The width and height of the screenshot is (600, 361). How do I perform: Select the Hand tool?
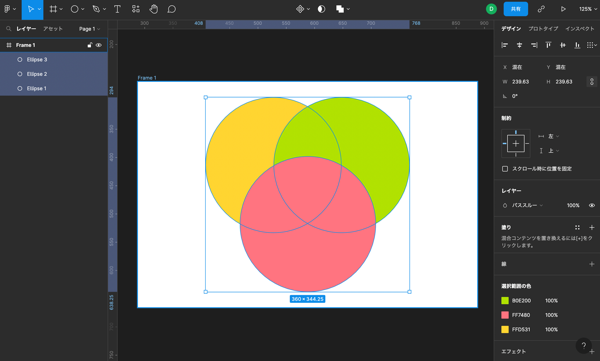153,9
